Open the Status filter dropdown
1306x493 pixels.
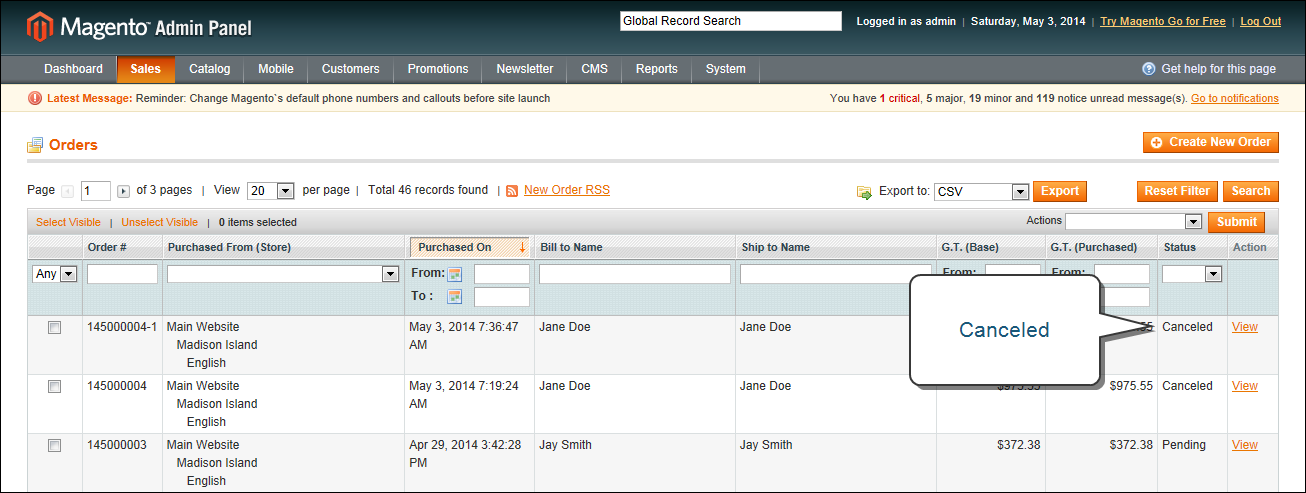[x=1192, y=274]
